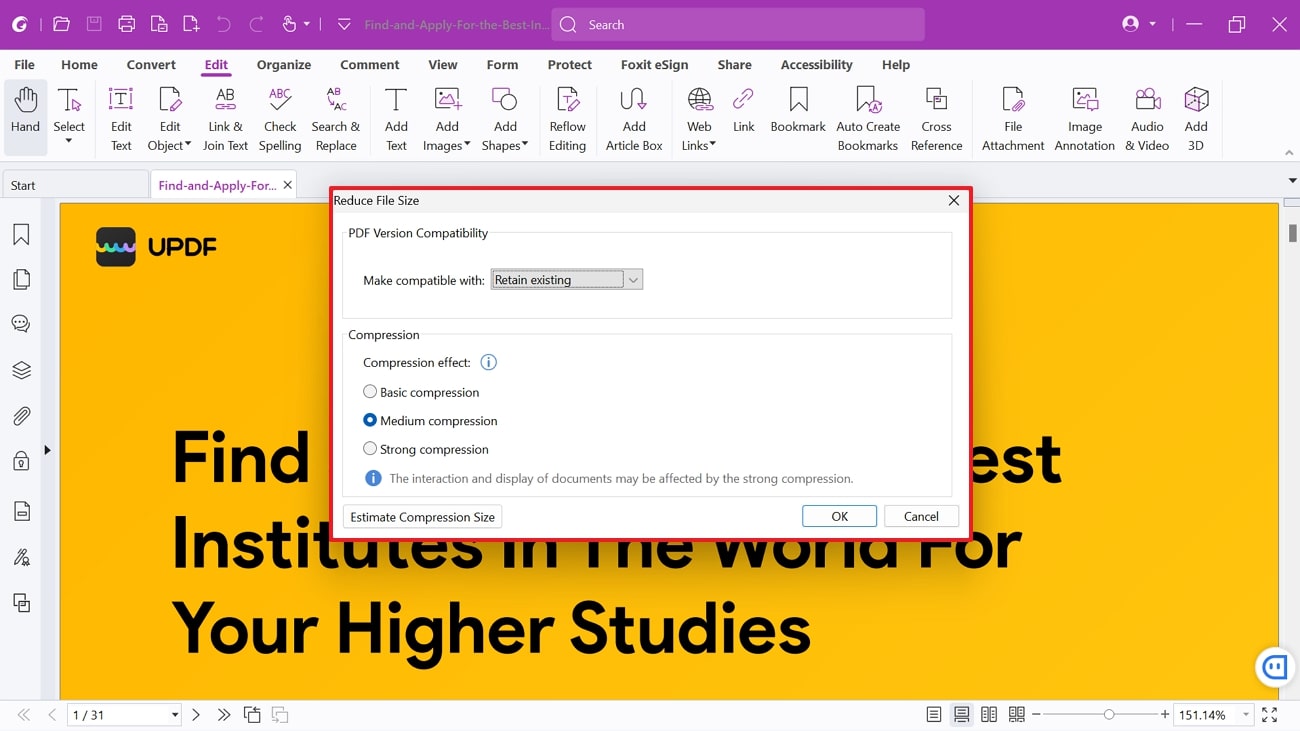Viewport: 1300px width, 731px height.
Task: Open the 'Make compatible with' dropdown
Action: [x=633, y=279]
